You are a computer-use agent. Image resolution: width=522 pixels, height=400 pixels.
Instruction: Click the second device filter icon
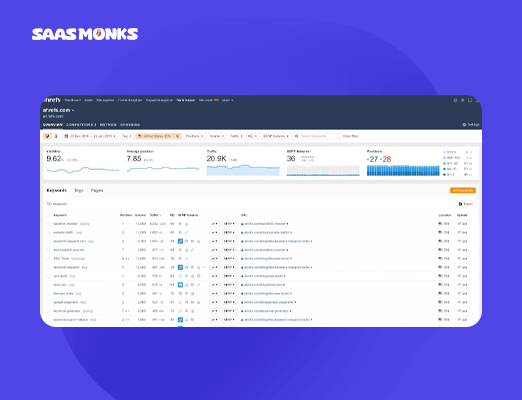click(x=56, y=136)
